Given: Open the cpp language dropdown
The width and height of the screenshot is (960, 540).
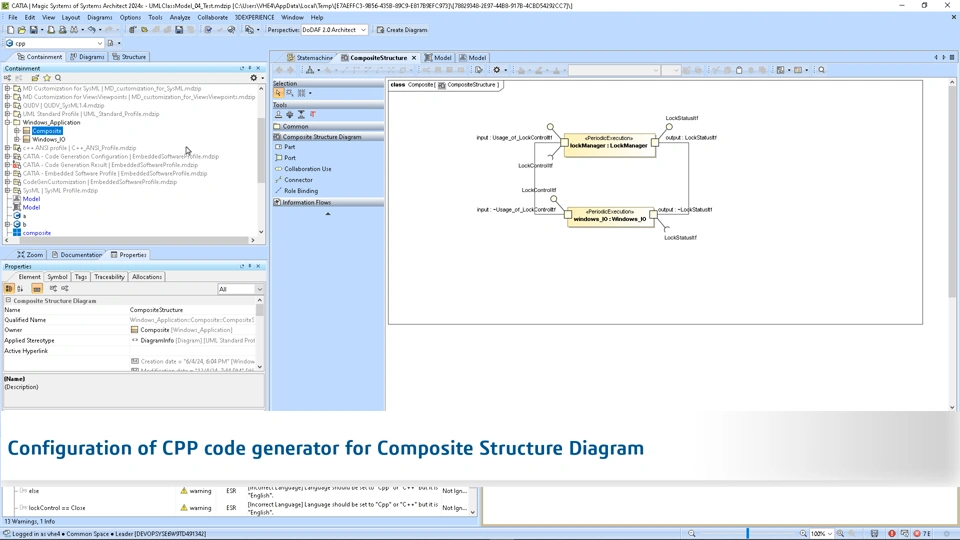Looking at the screenshot, I should [54, 43].
